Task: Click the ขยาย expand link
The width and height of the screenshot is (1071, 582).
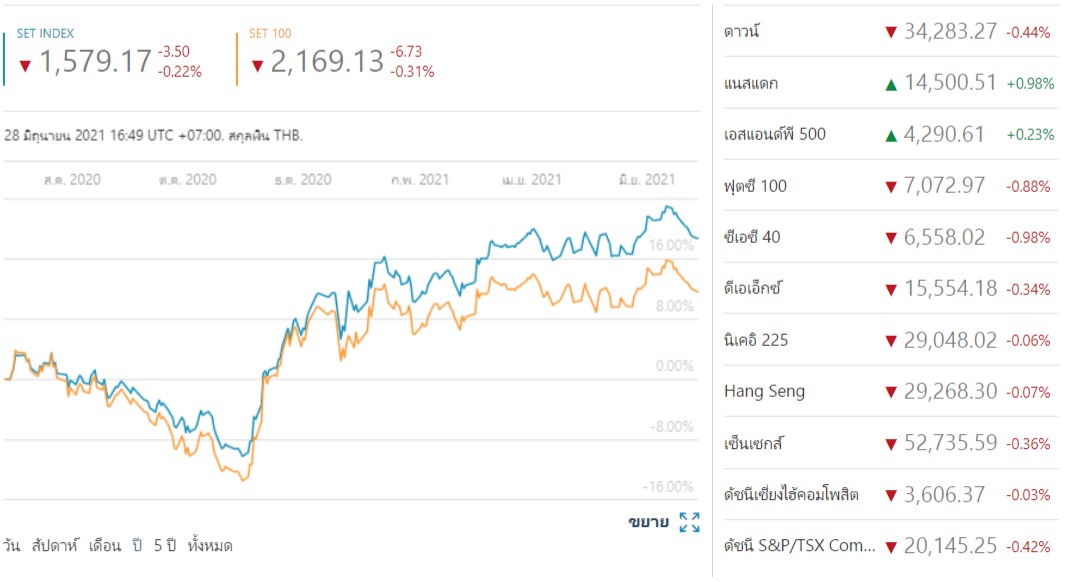Action: (648, 522)
